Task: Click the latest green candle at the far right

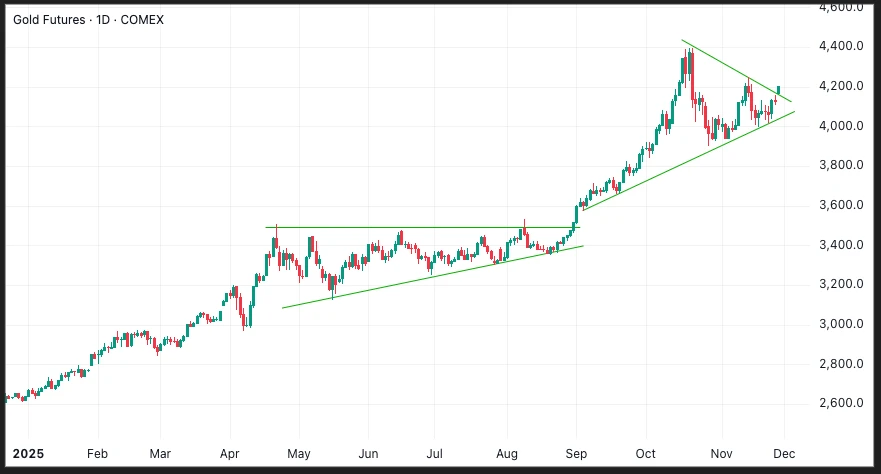Action: [x=778, y=89]
